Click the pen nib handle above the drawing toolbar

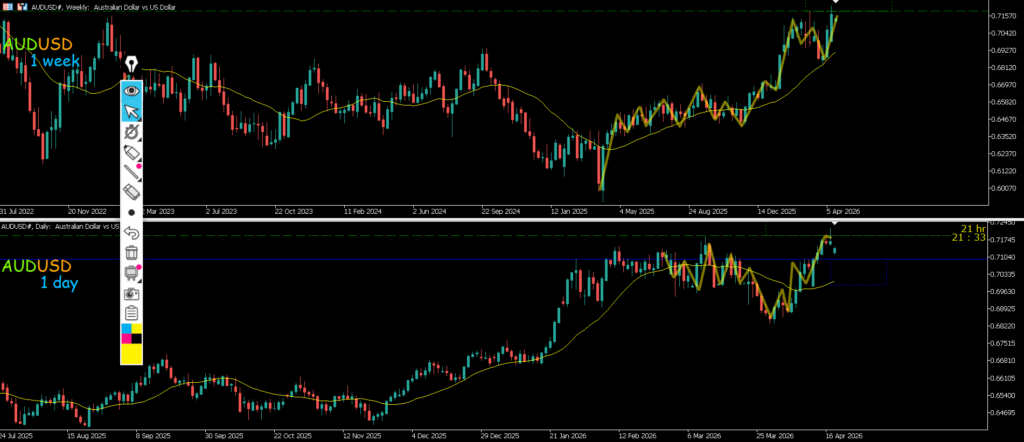coord(132,66)
